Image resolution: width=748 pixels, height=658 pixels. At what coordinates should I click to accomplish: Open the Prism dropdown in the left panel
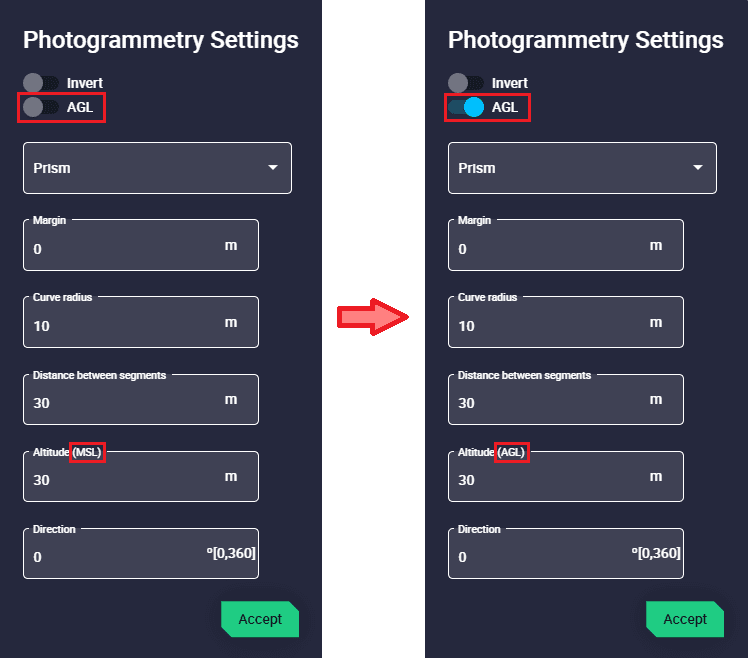(x=157, y=168)
